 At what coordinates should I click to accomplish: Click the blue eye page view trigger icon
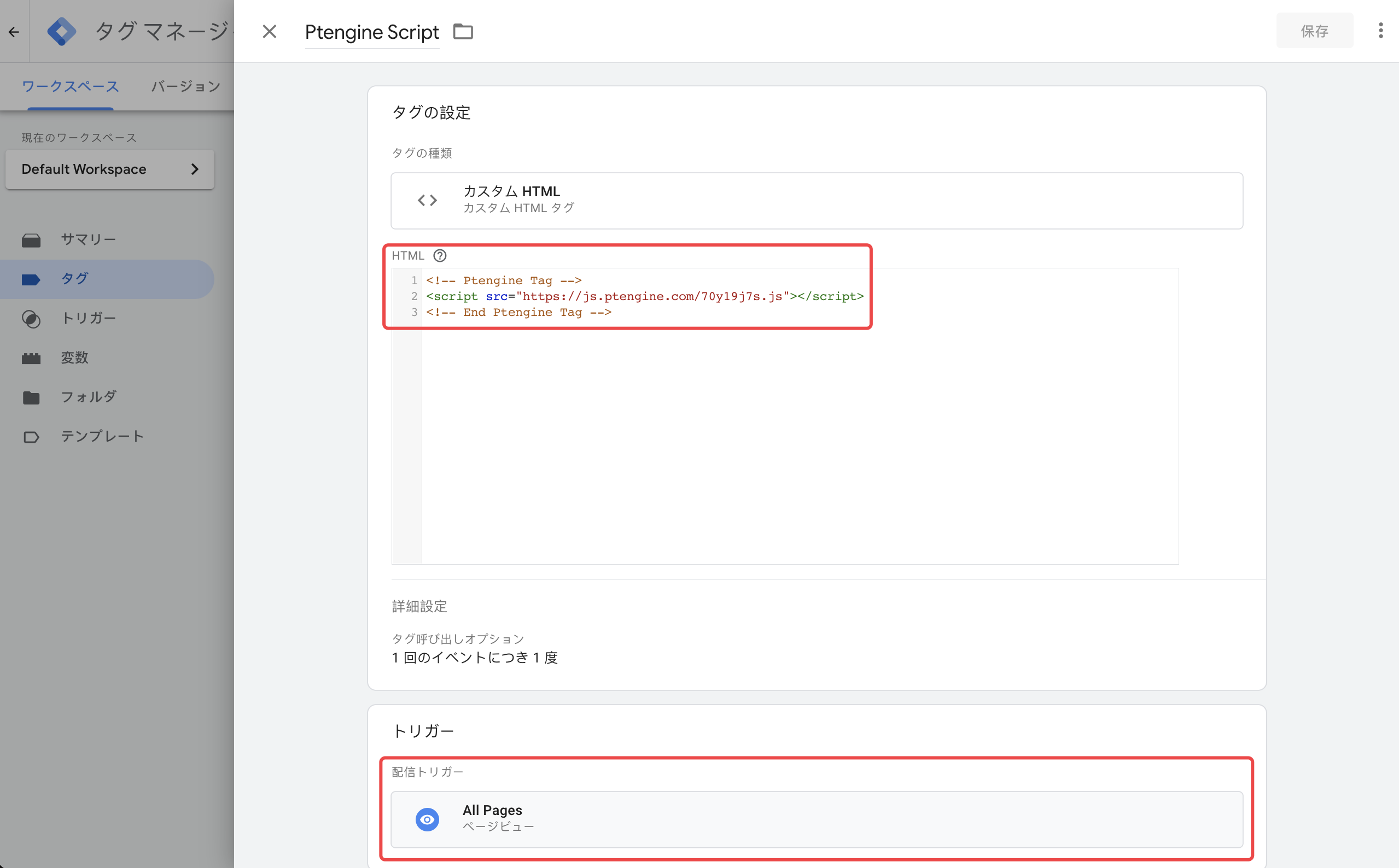427,819
